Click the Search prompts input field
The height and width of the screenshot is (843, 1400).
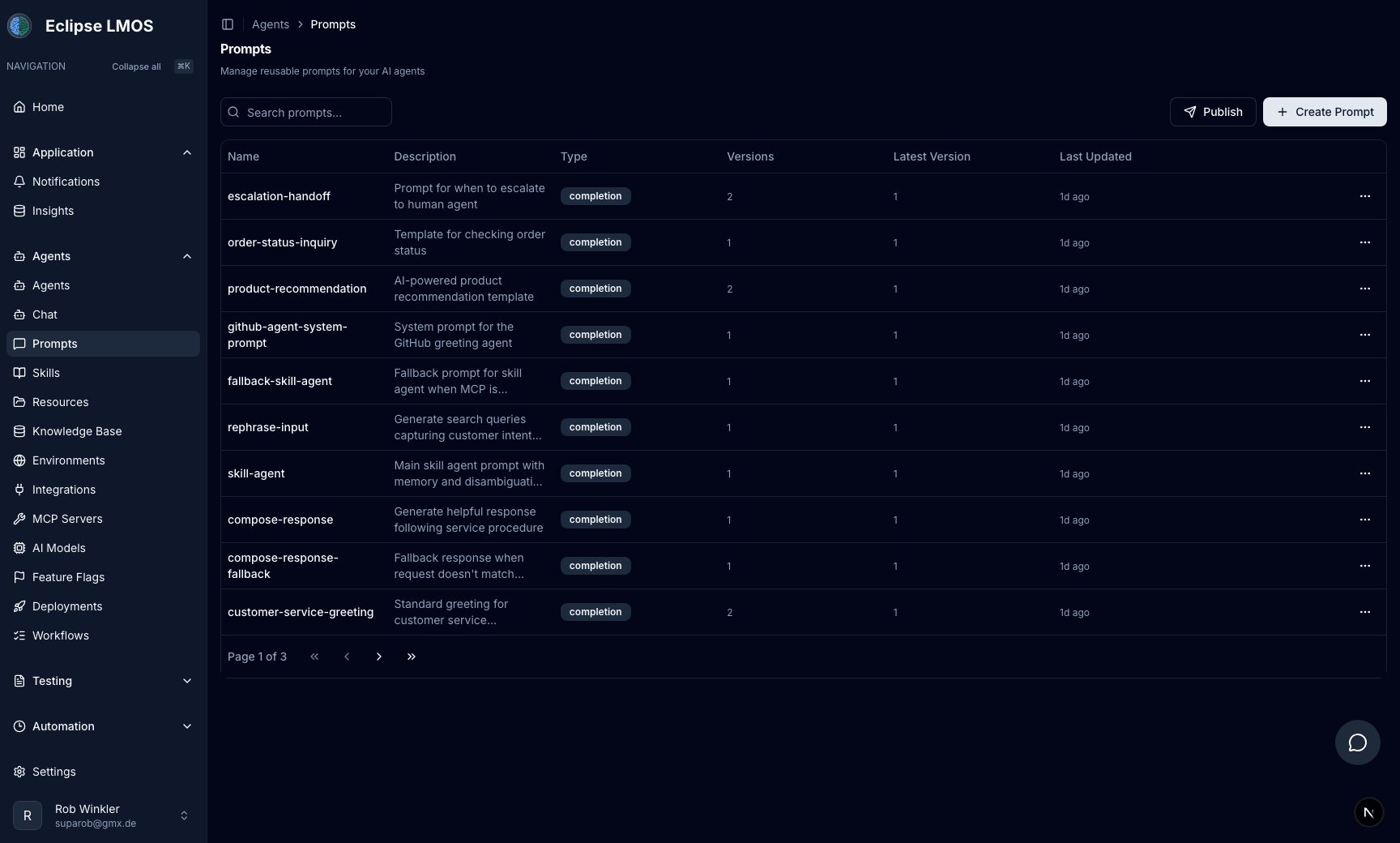[x=306, y=112]
